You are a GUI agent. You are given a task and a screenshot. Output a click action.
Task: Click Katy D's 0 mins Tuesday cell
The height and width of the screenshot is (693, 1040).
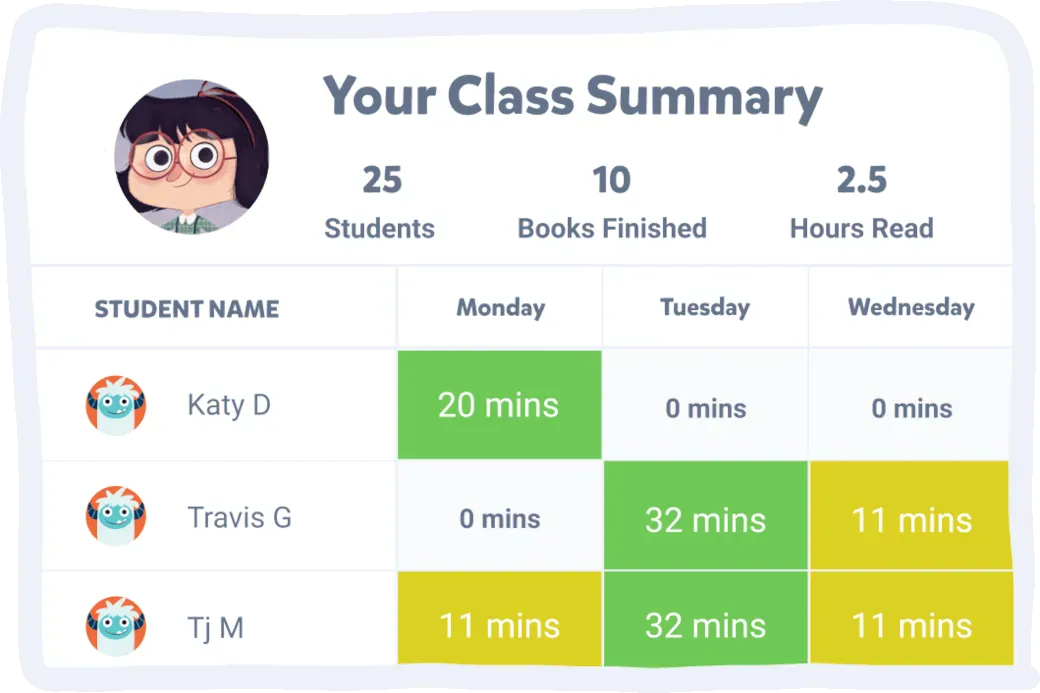[705, 408]
